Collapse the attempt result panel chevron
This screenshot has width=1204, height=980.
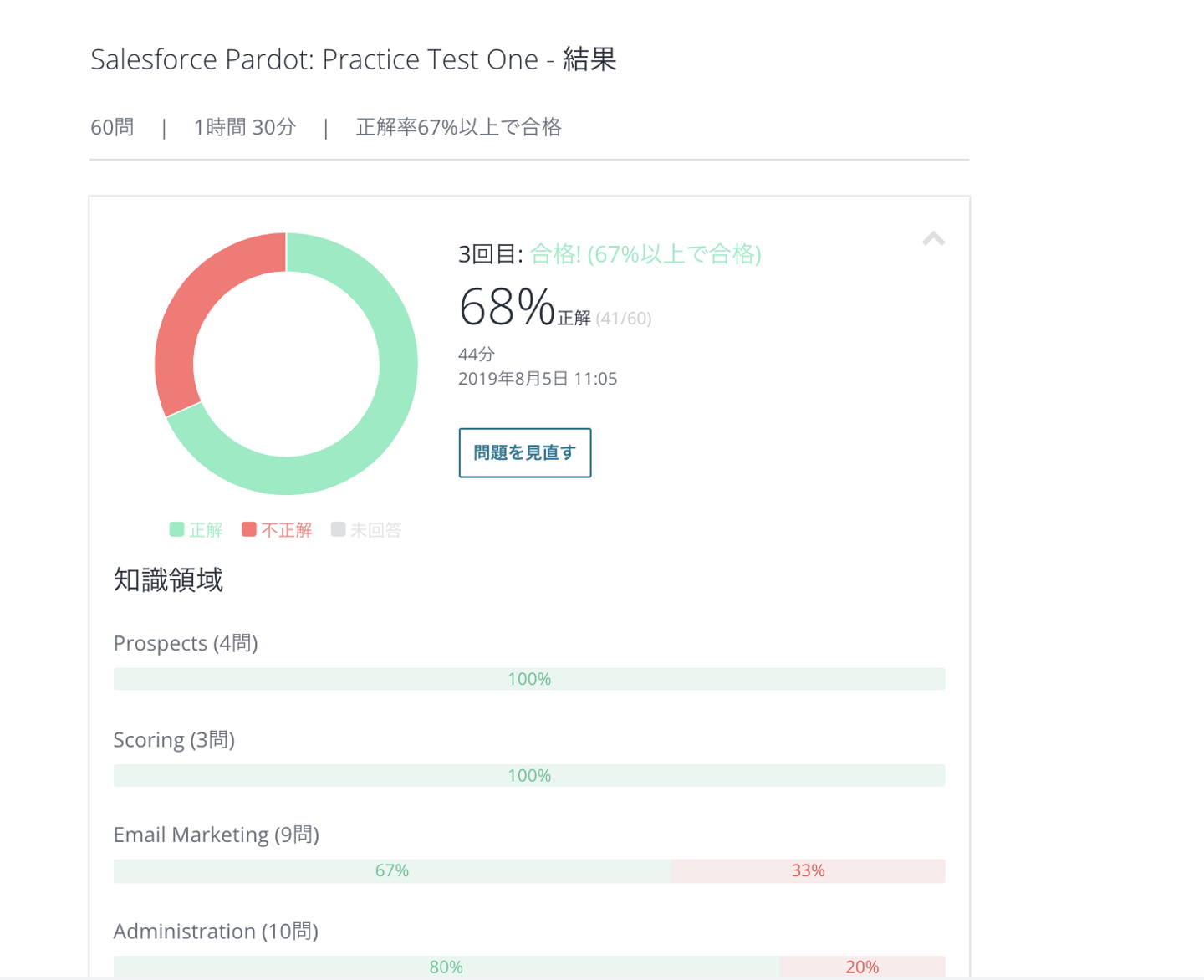tap(933, 239)
